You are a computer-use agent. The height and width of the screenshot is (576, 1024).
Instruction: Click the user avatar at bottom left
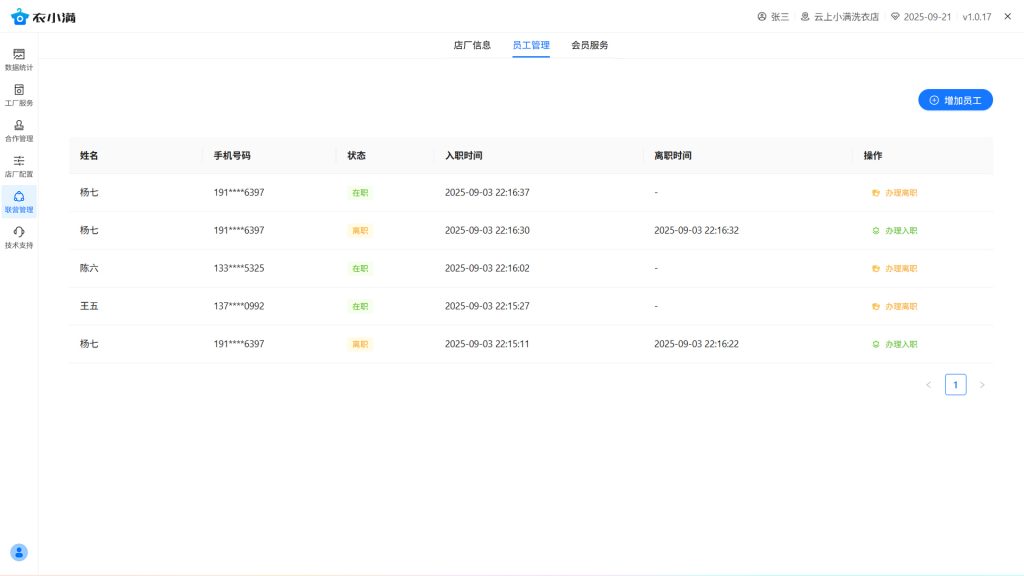[x=19, y=552]
